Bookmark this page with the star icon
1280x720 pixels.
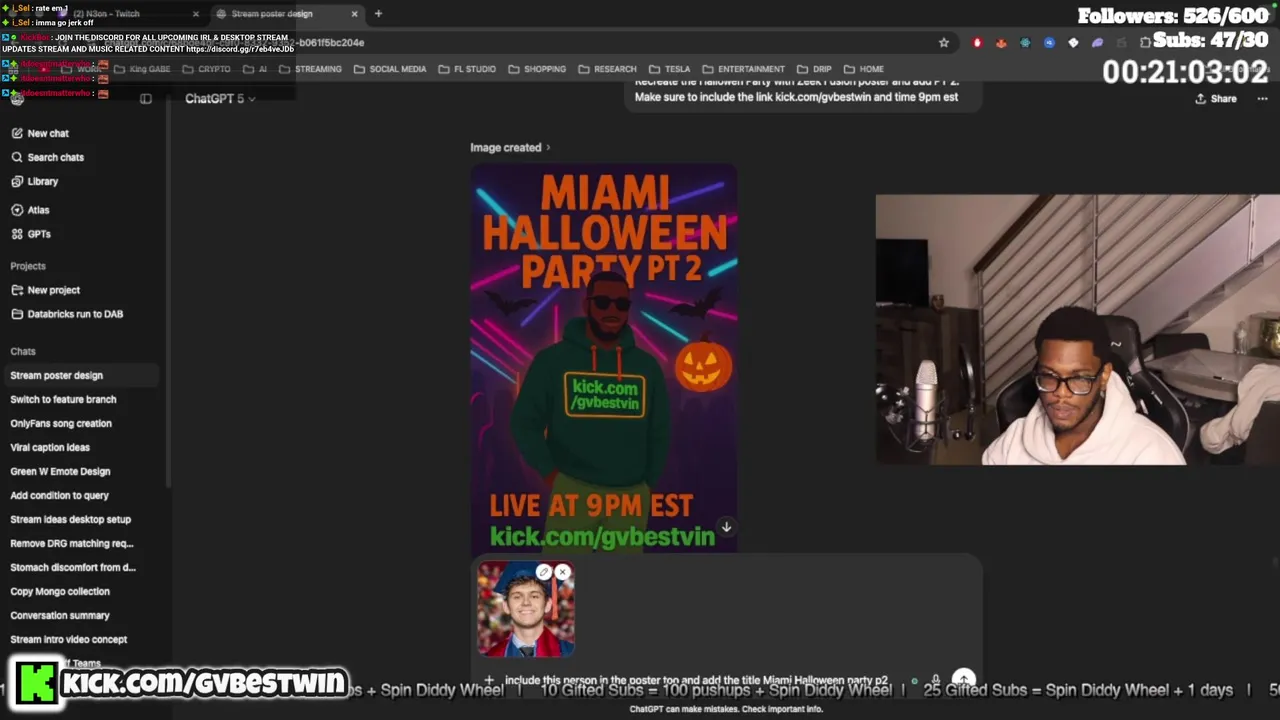pos(943,43)
